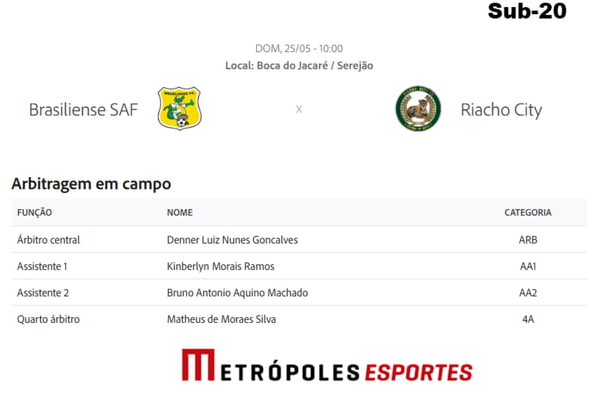The height and width of the screenshot is (400, 598).
Task: Click the Assistente 1 row label
Action: (x=42, y=266)
